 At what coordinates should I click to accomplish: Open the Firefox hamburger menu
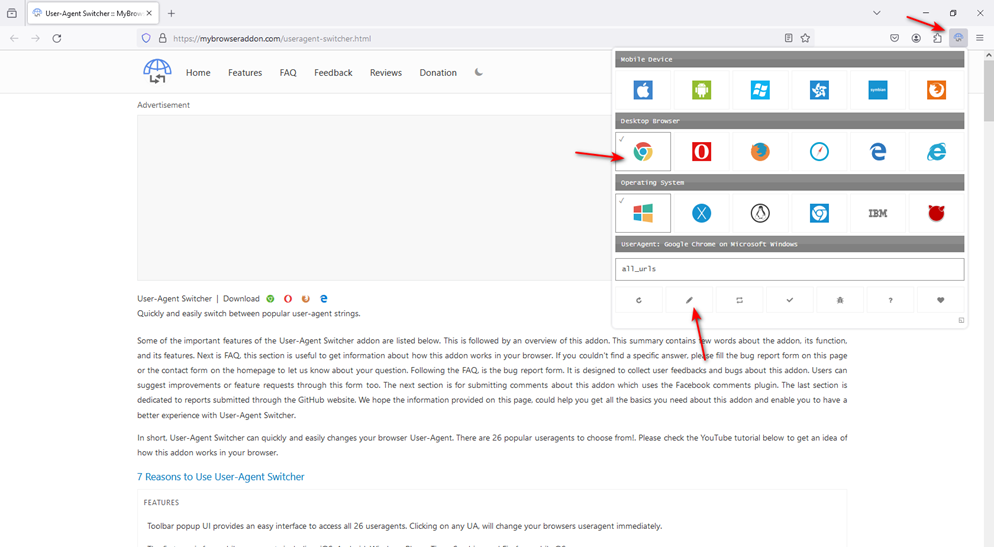click(x=979, y=38)
